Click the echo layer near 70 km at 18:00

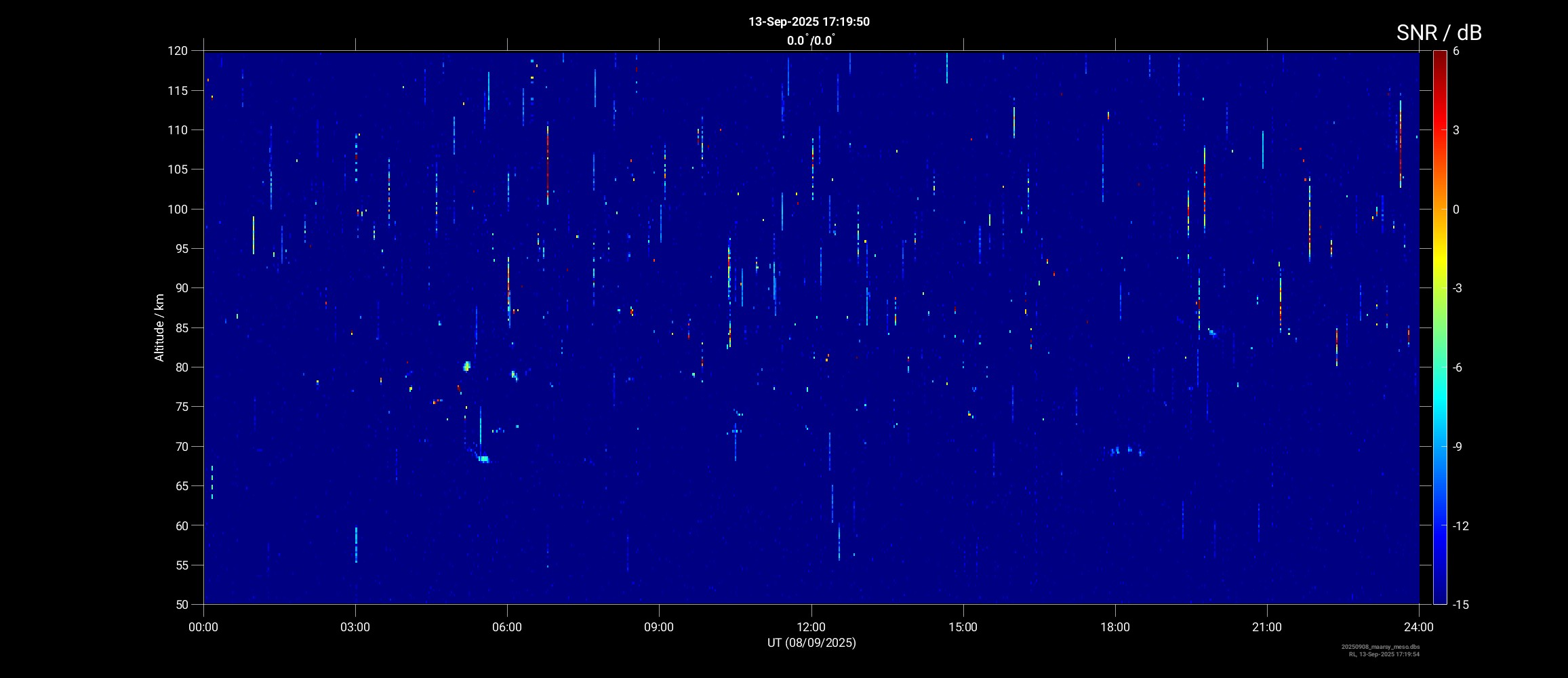pyautogui.click(x=1127, y=450)
